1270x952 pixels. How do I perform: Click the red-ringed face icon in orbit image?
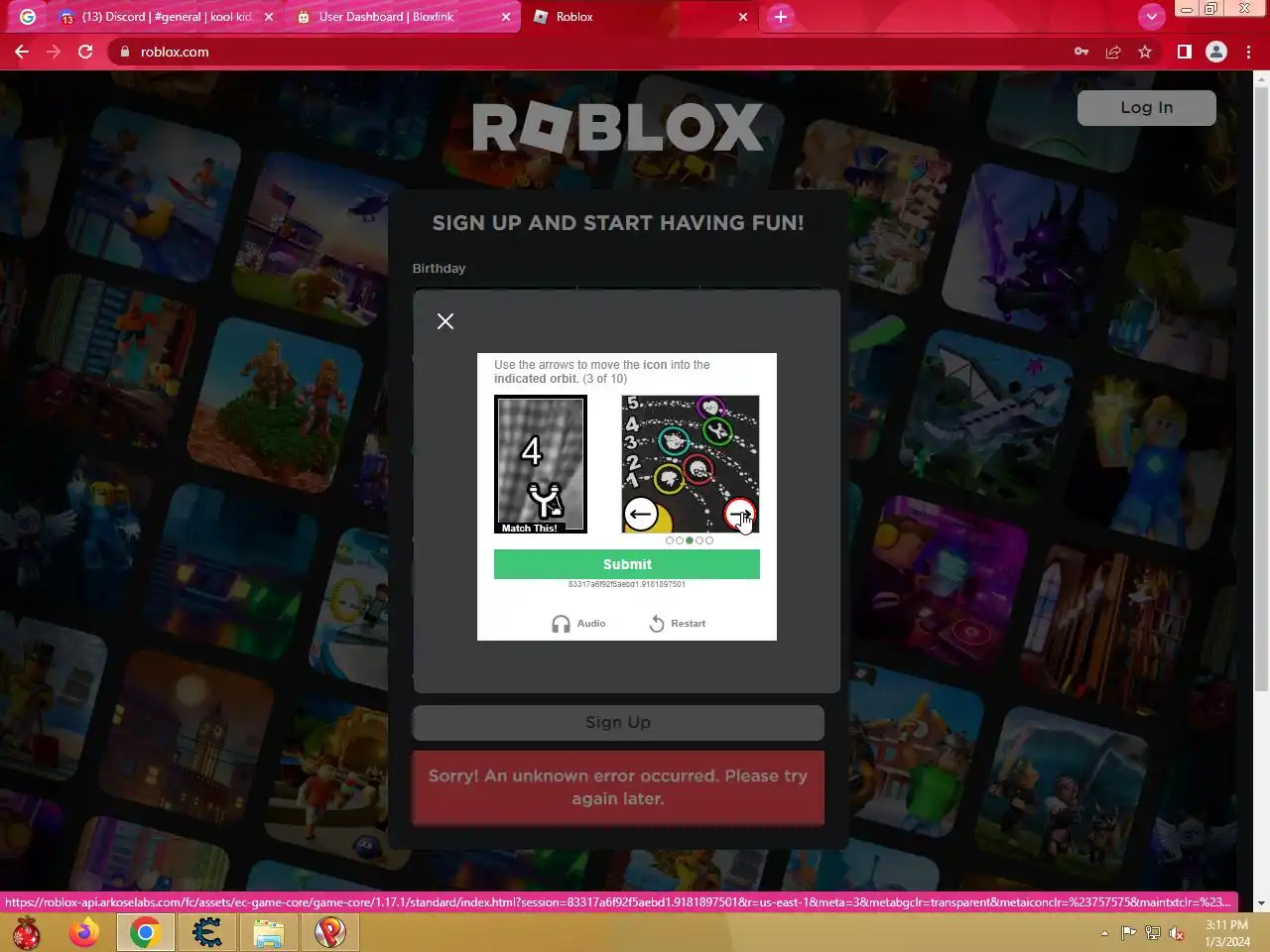(698, 470)
